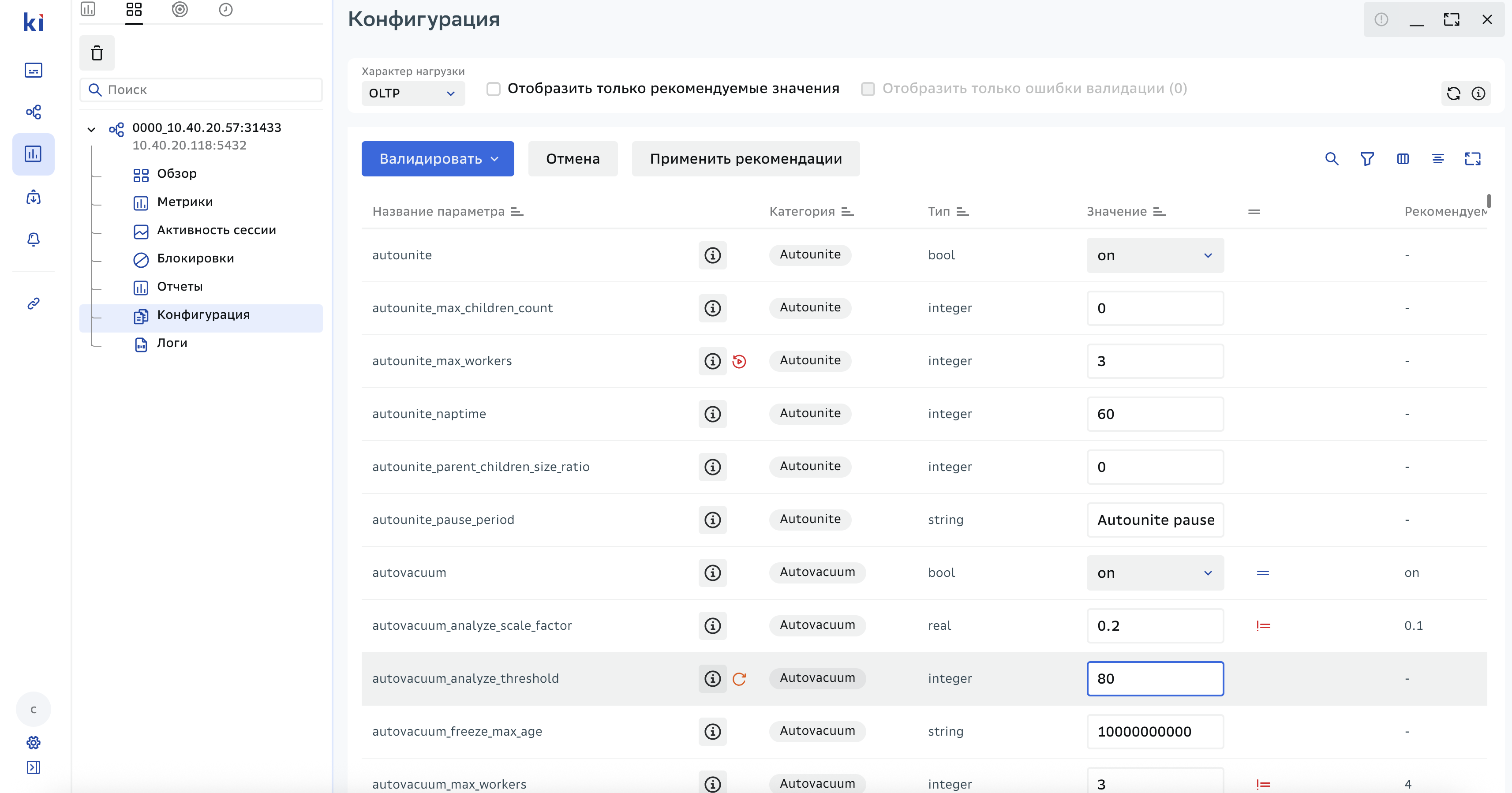Click the row density alignment icon
Screen dimensions: 1512x793
[x=1438, y=159]
